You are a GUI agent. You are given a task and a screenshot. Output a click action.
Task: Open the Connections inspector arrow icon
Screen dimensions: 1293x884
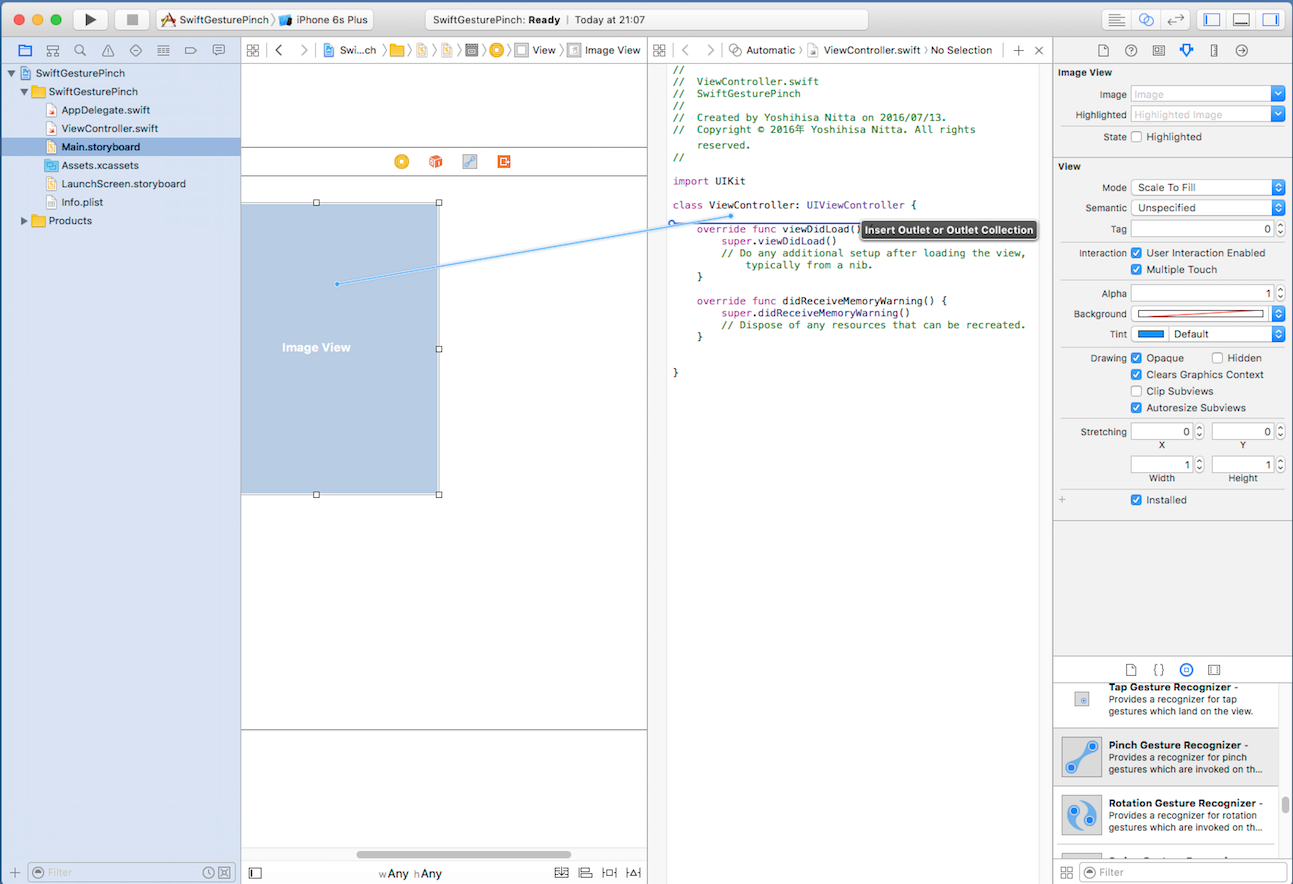tap(1241, 50)
